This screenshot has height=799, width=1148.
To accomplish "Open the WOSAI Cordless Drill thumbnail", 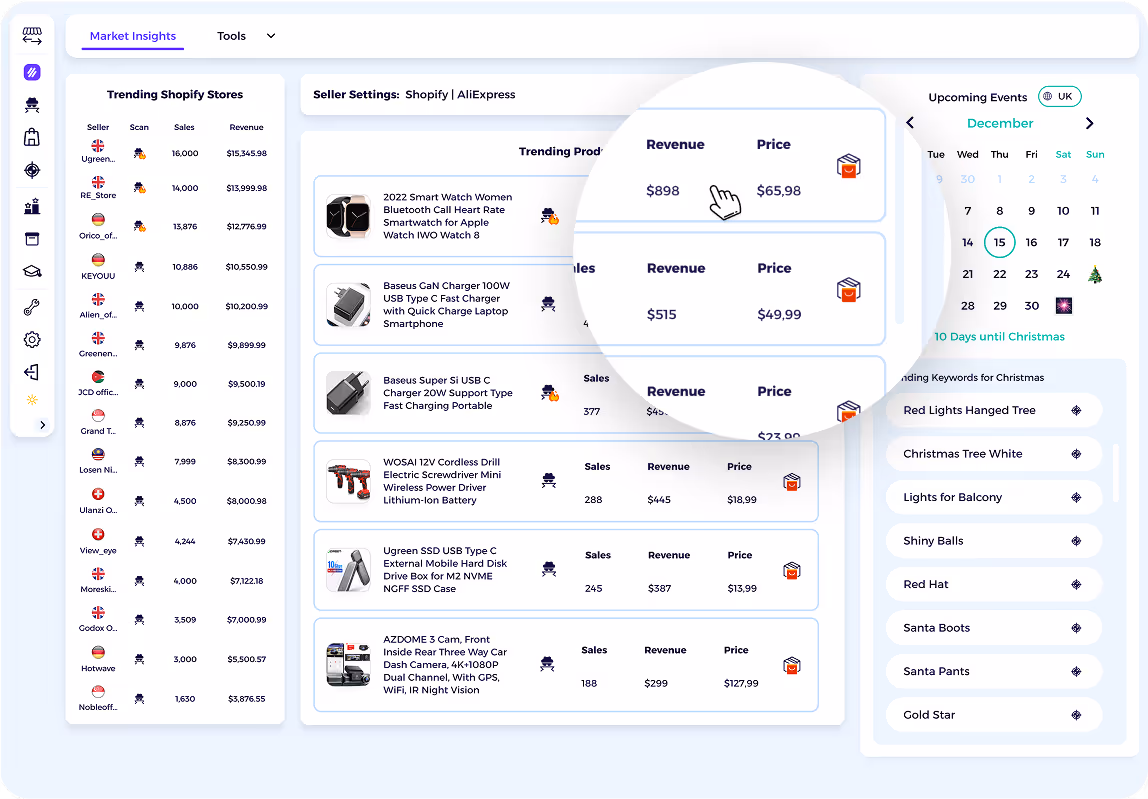I will click(348, 481).
